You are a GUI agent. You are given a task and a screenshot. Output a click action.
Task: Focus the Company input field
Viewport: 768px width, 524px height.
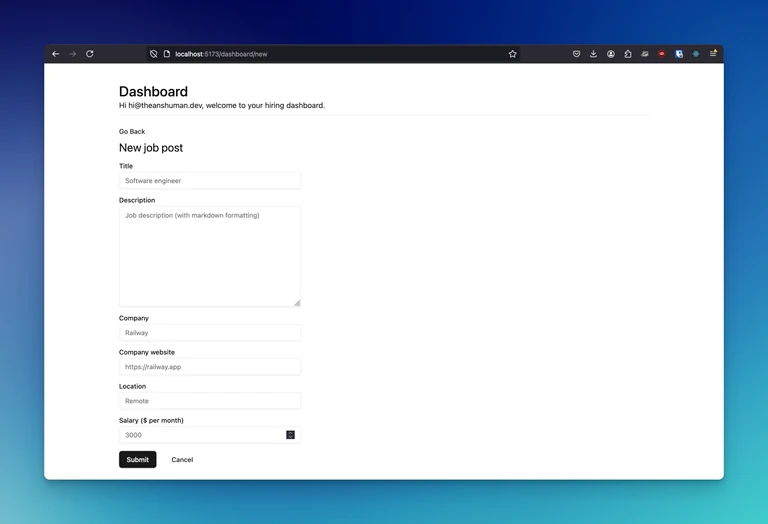[x=210, y=333]
